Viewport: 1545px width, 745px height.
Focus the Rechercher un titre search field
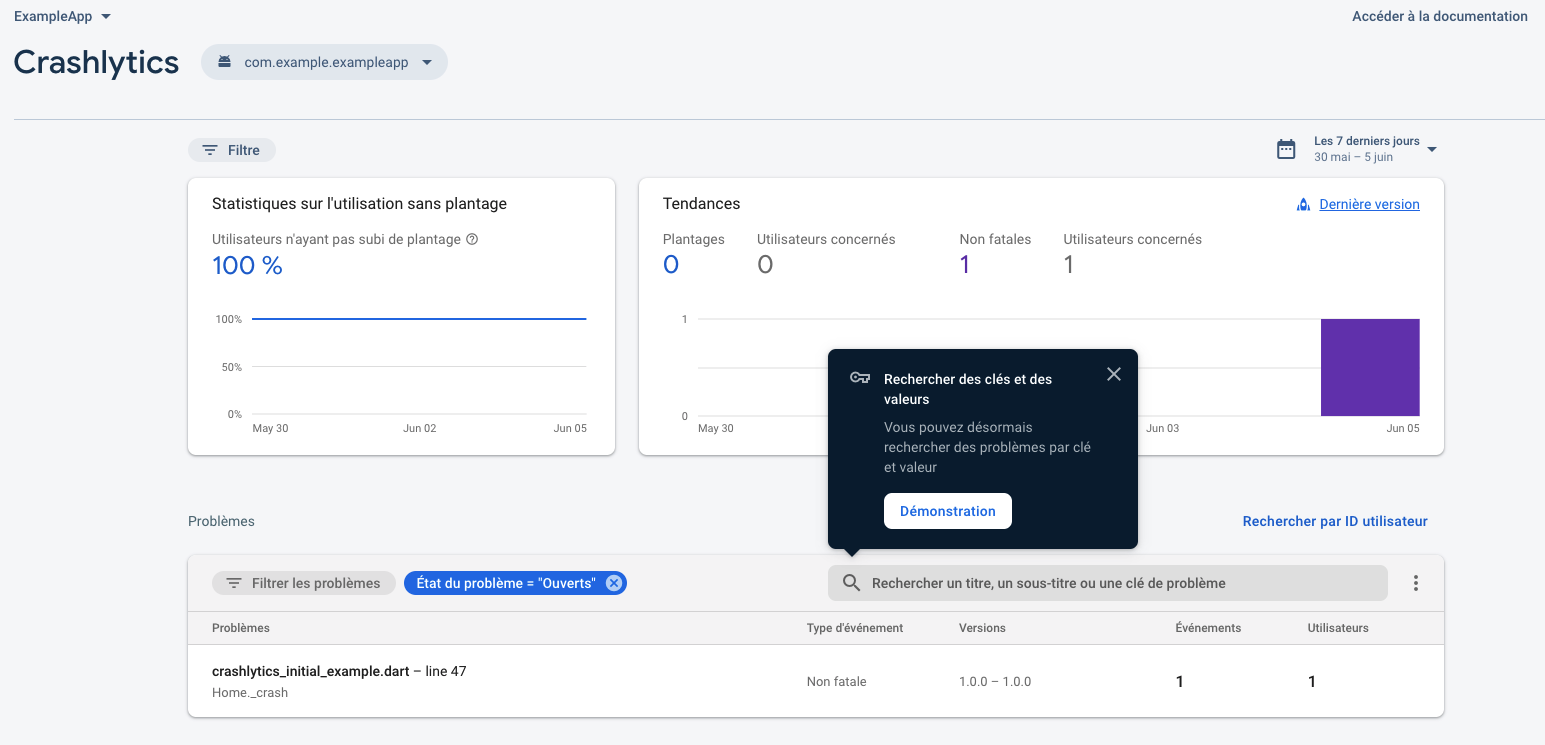point(1108,583)
